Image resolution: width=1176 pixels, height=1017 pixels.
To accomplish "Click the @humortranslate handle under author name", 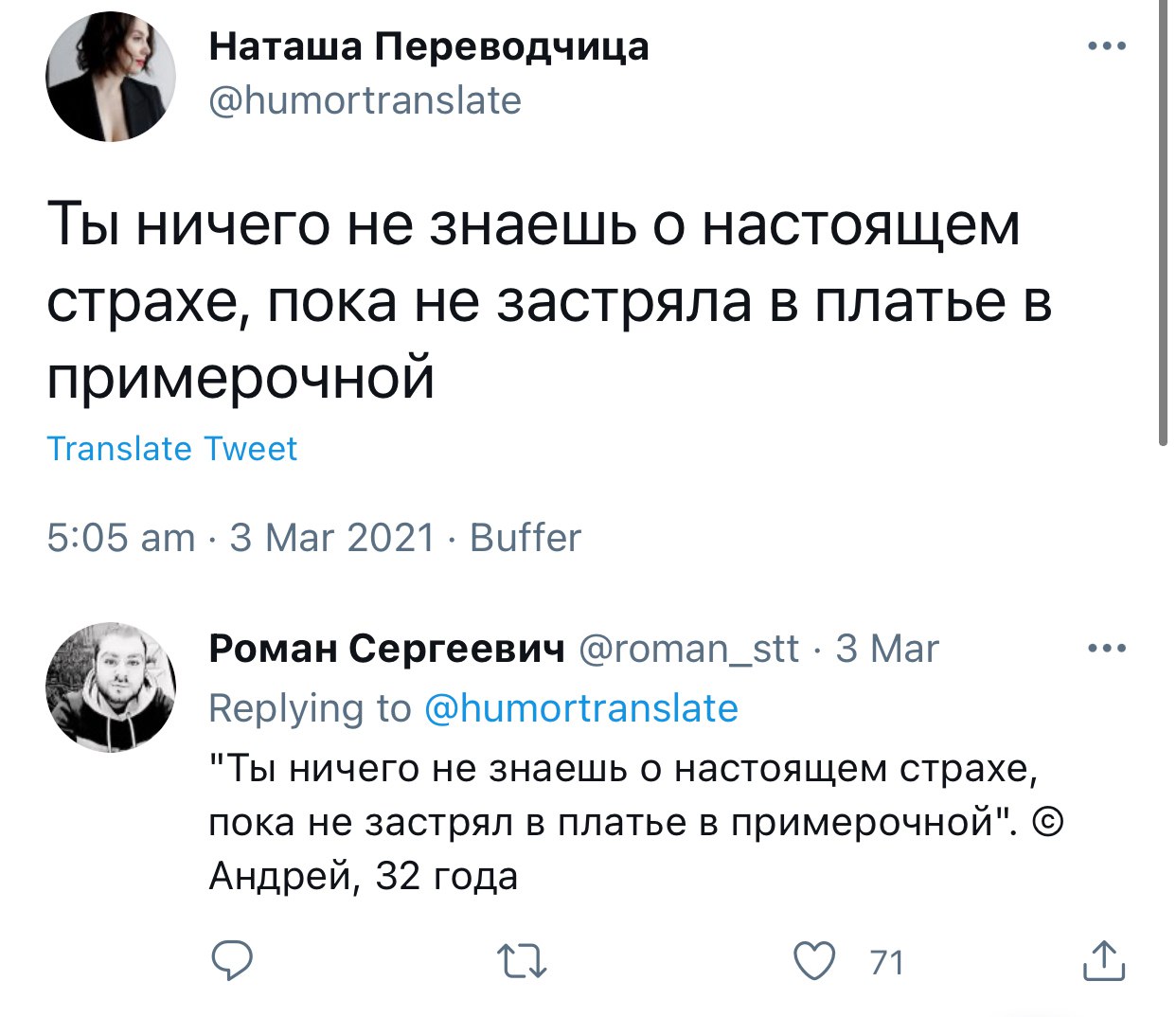I will coord(365,99).
